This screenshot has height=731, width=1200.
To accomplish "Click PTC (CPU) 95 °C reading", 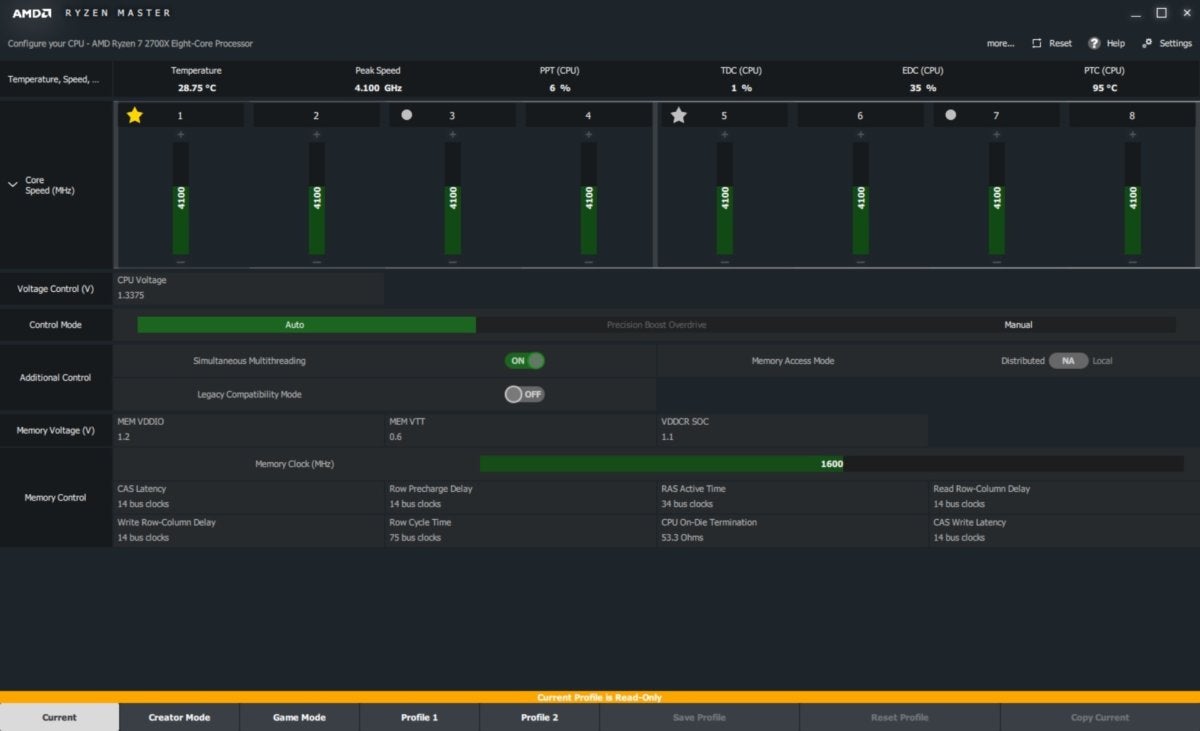I will (x=1105, y=88).
